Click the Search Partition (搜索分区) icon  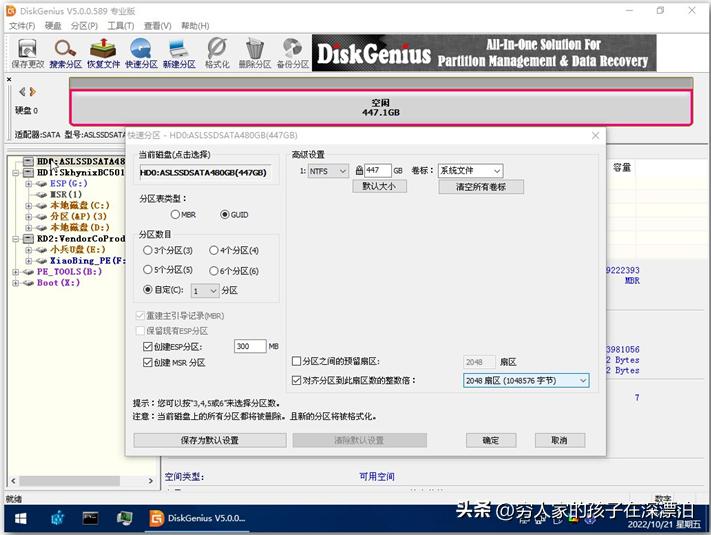point(65,54)
